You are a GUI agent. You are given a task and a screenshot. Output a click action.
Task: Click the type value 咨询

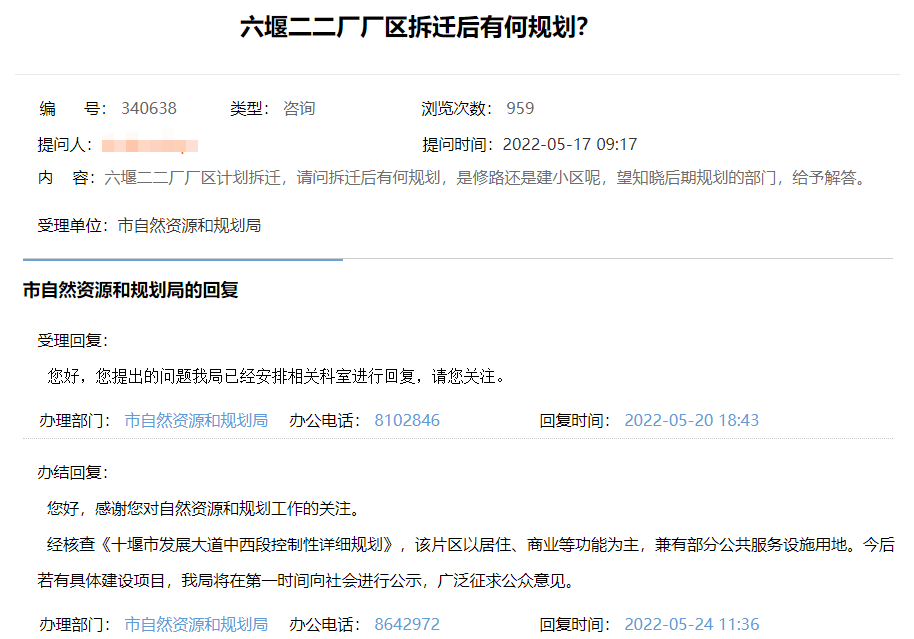299,108
